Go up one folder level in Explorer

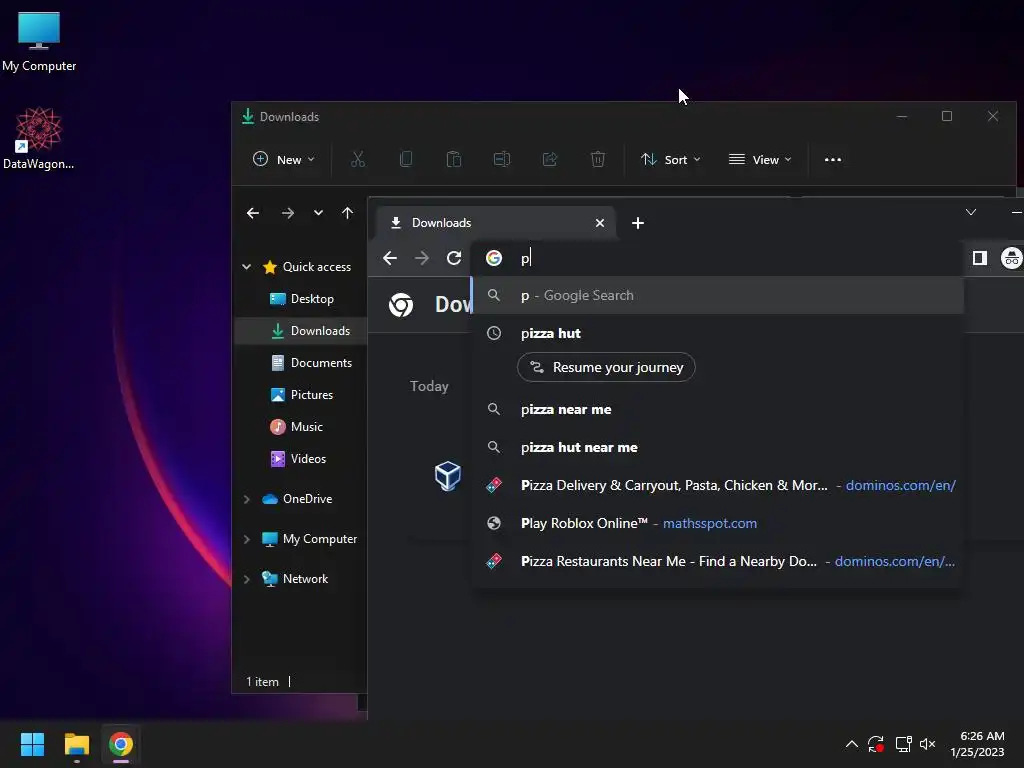pos(347,213)
